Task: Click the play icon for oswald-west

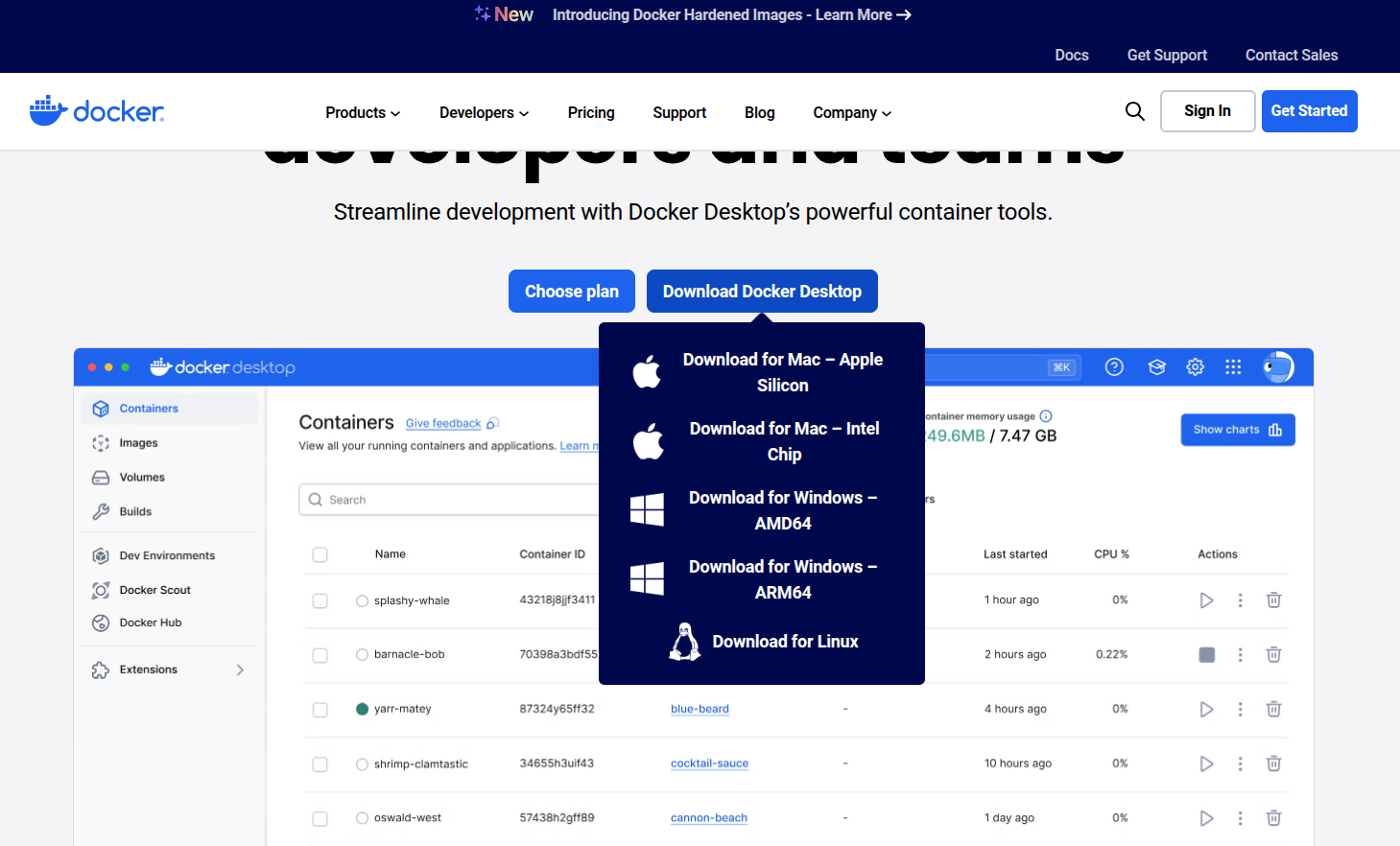Action: (x=1206, y=818)
